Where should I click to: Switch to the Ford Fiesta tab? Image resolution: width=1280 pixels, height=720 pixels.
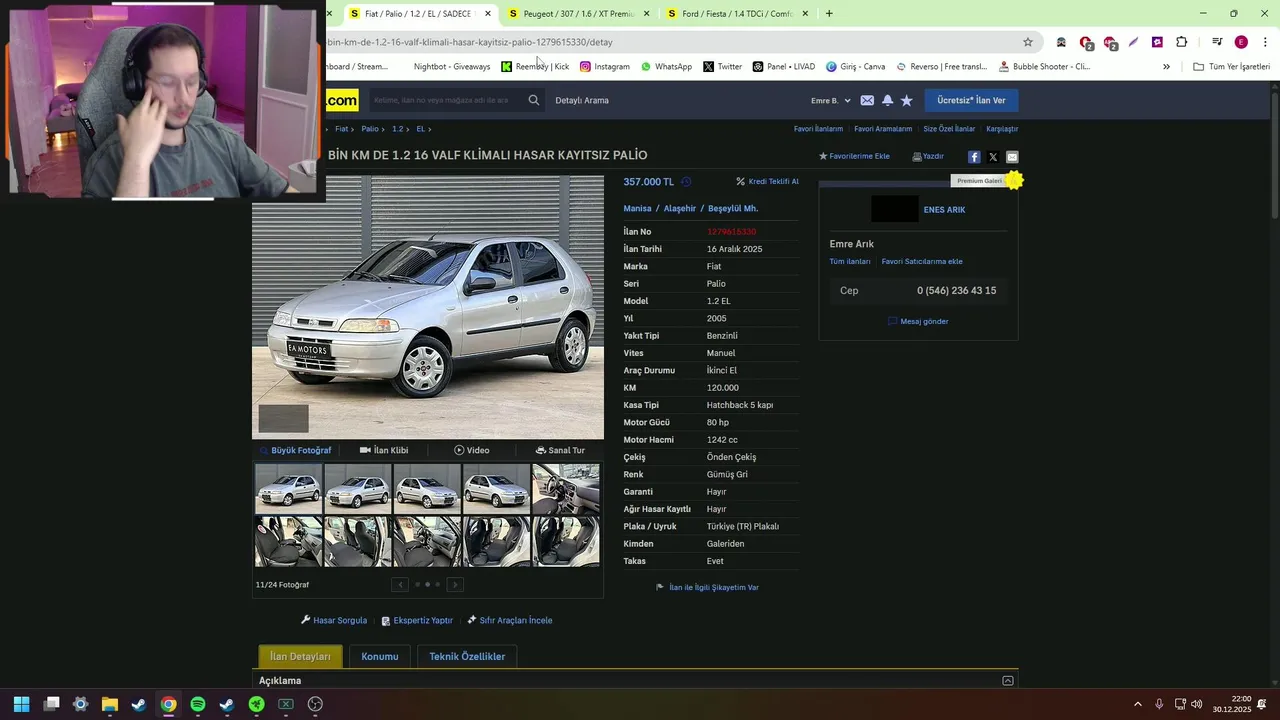click(737, 14)
